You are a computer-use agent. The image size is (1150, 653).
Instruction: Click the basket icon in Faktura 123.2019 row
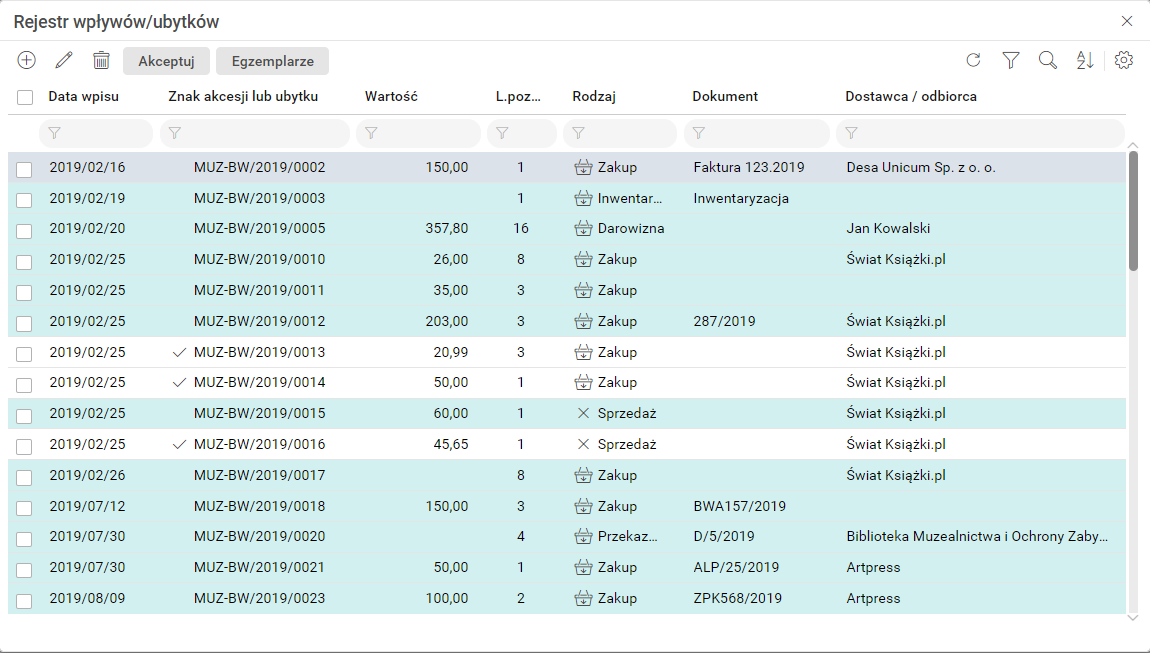[x=583, y=167]
